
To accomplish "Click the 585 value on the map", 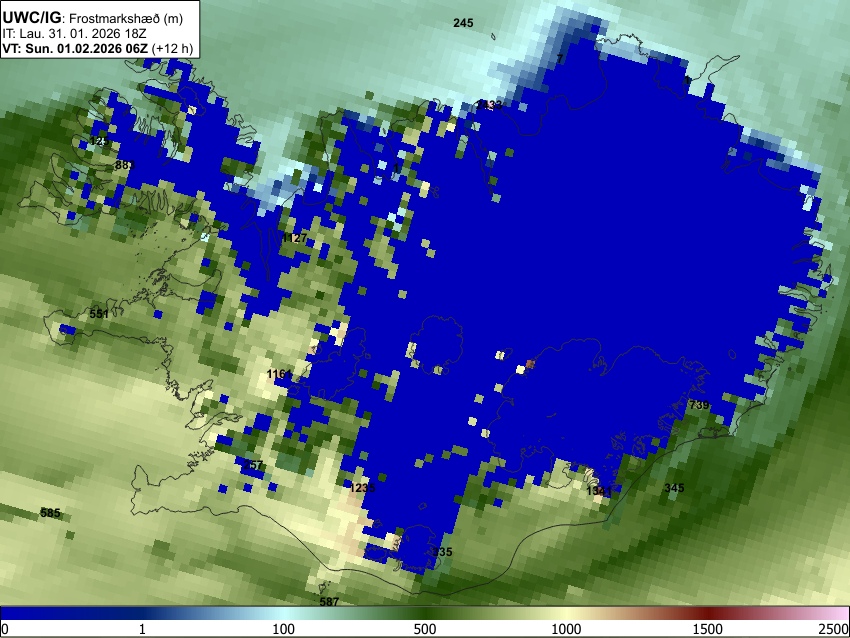I will click(50, 512).
